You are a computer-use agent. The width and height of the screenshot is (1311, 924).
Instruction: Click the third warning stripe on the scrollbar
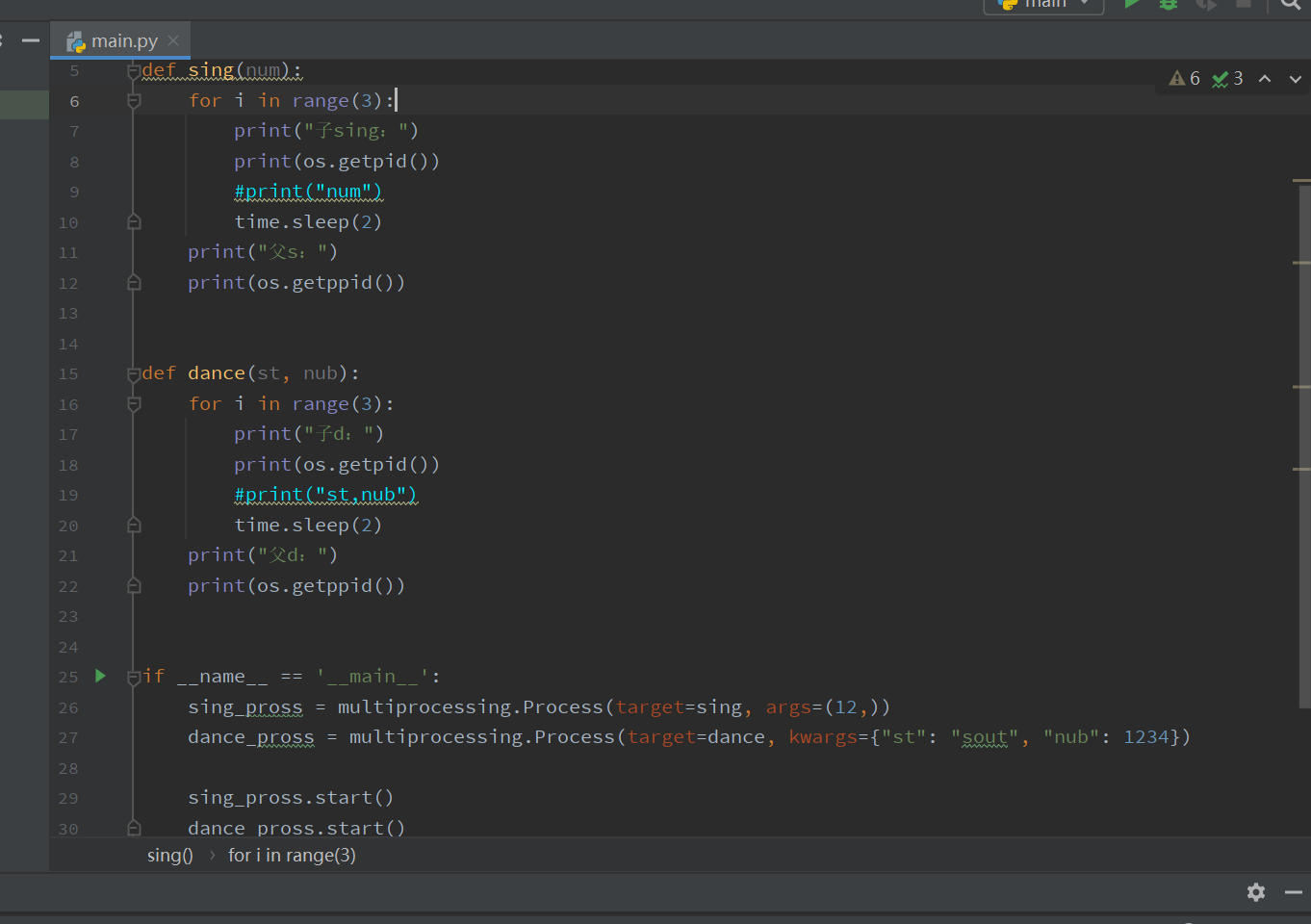tap(1301, 387)
